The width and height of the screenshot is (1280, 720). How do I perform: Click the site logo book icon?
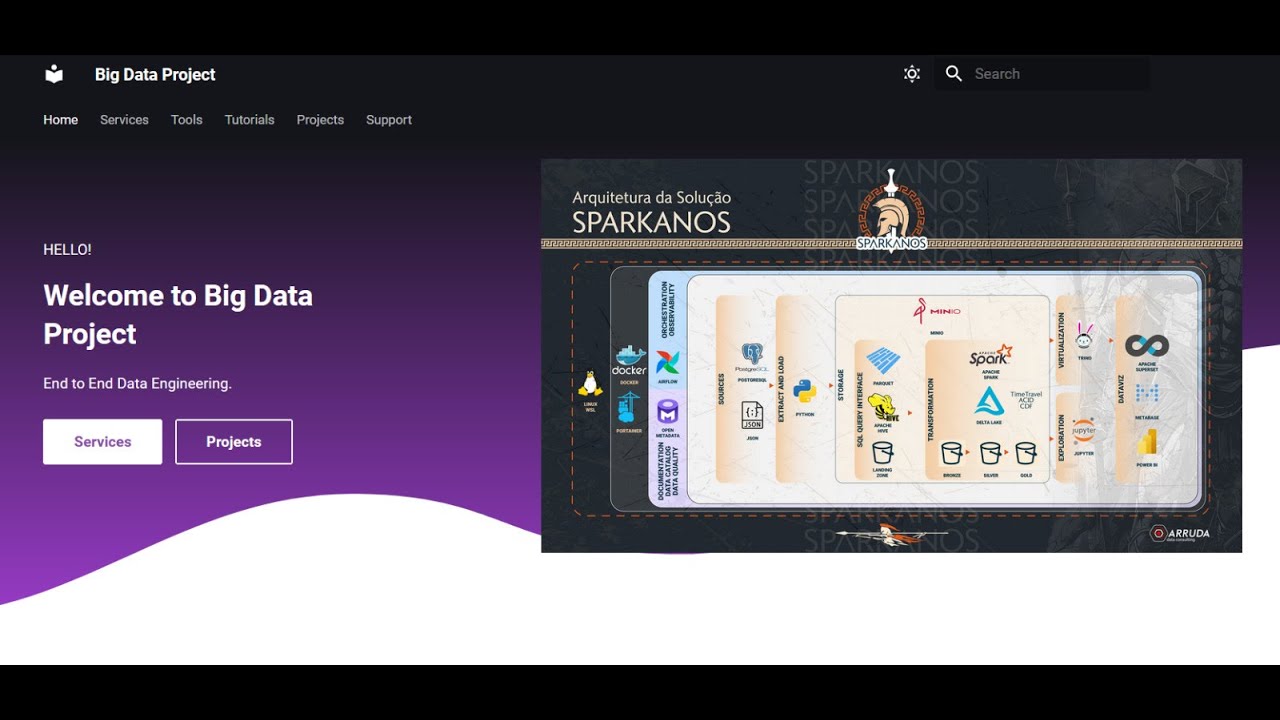54,74
